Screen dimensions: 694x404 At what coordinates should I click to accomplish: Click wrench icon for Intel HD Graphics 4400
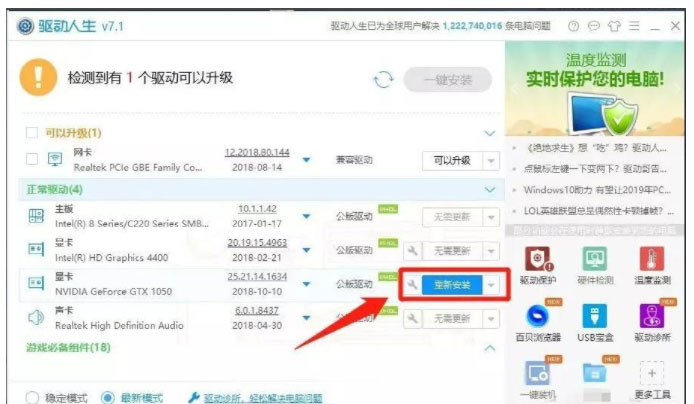tap(412, 251)
